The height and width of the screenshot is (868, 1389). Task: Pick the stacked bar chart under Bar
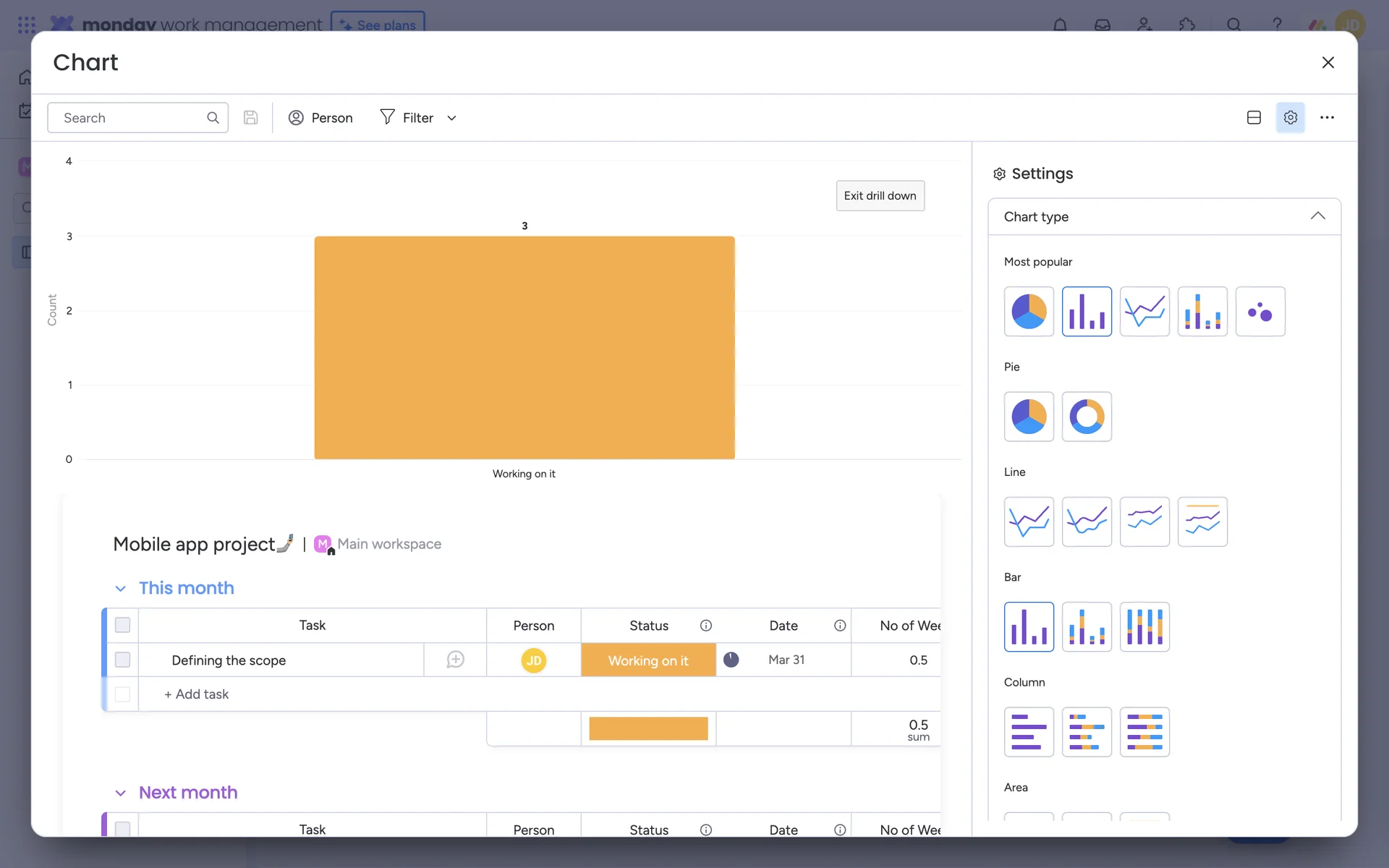coord(1087,627)
